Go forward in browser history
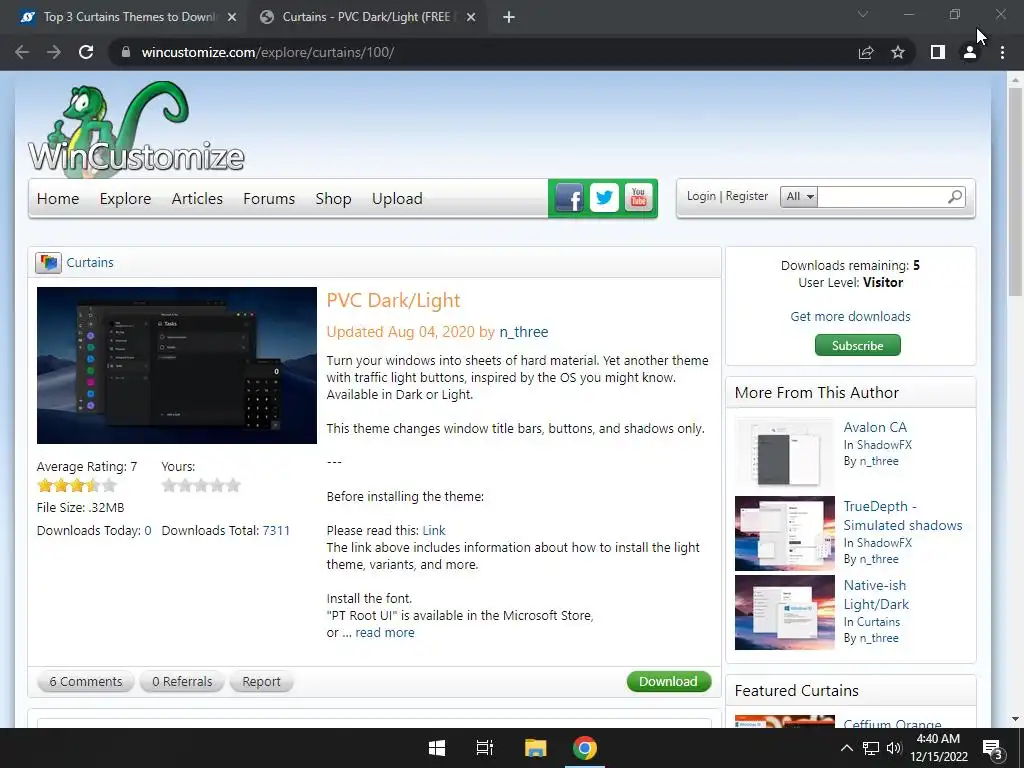1024x768 pixels. pyautogui.click(x=54, y=52)
